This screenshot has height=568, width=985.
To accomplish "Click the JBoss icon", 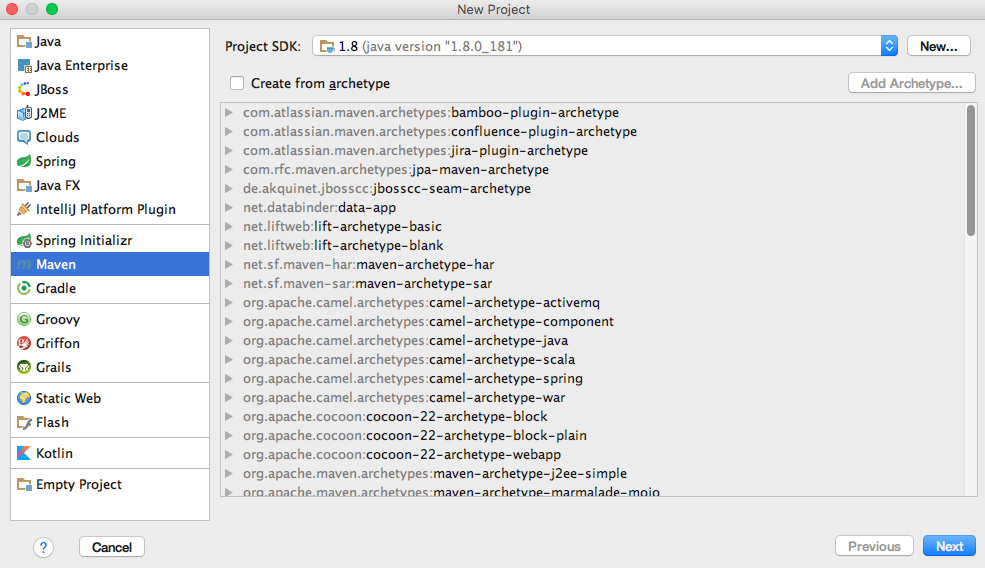I will click(x=25, y=89).
